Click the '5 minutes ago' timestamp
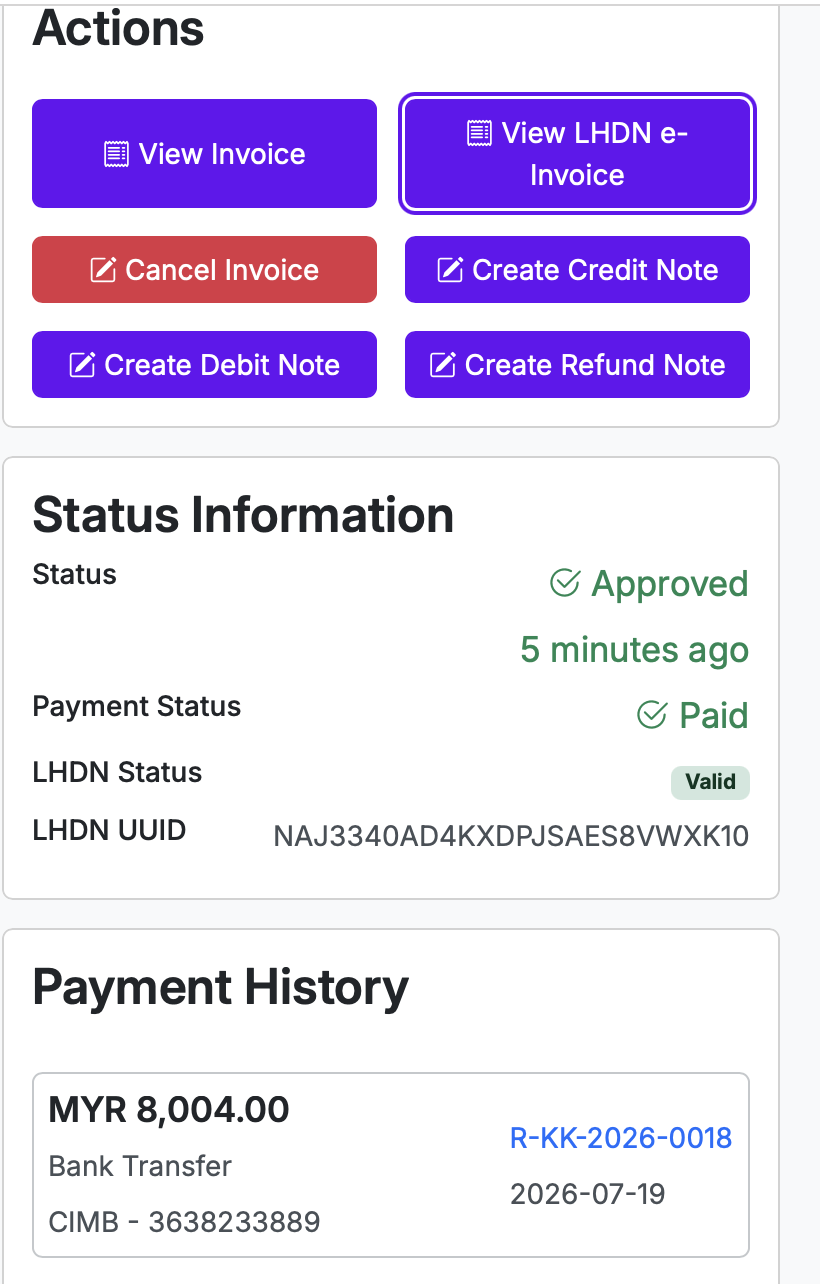Screen dimensions: 820x1284 [x=634, y=650]
